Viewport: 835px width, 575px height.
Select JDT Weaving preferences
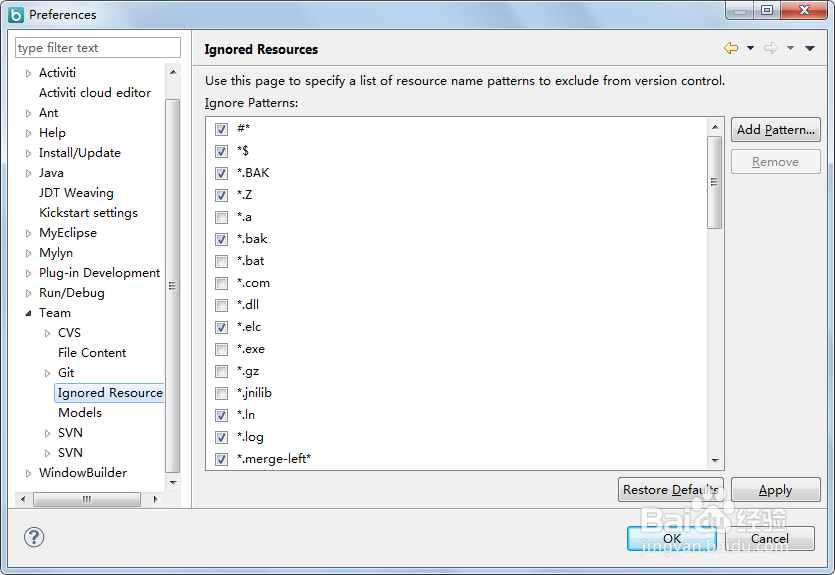76,193
